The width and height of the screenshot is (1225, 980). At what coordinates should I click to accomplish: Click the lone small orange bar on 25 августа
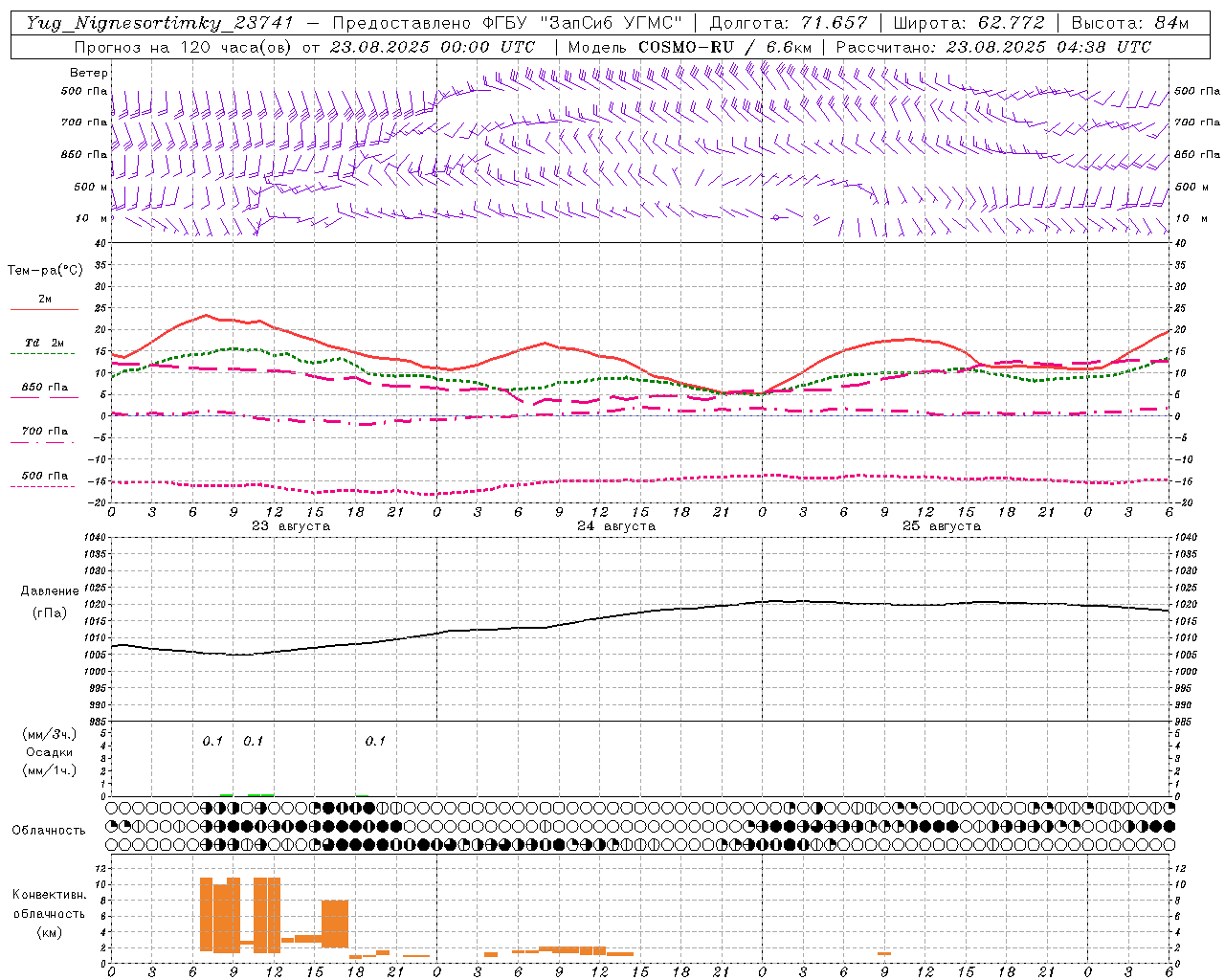pyautogui.click(x=884, y=953)
